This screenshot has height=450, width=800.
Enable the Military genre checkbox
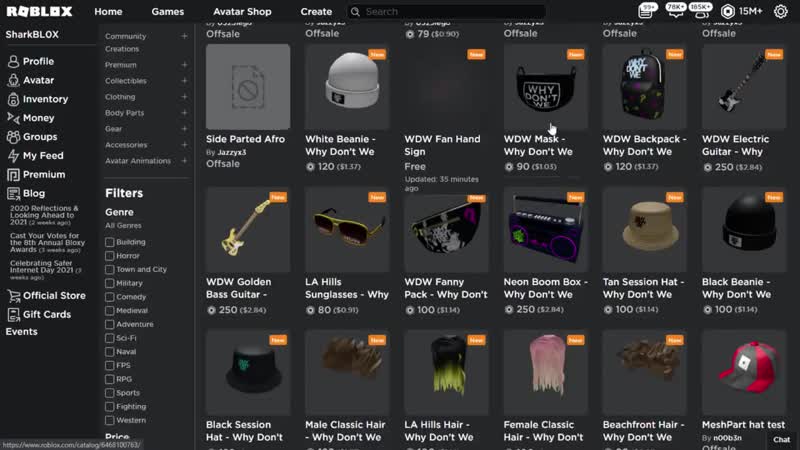(110, 283)
